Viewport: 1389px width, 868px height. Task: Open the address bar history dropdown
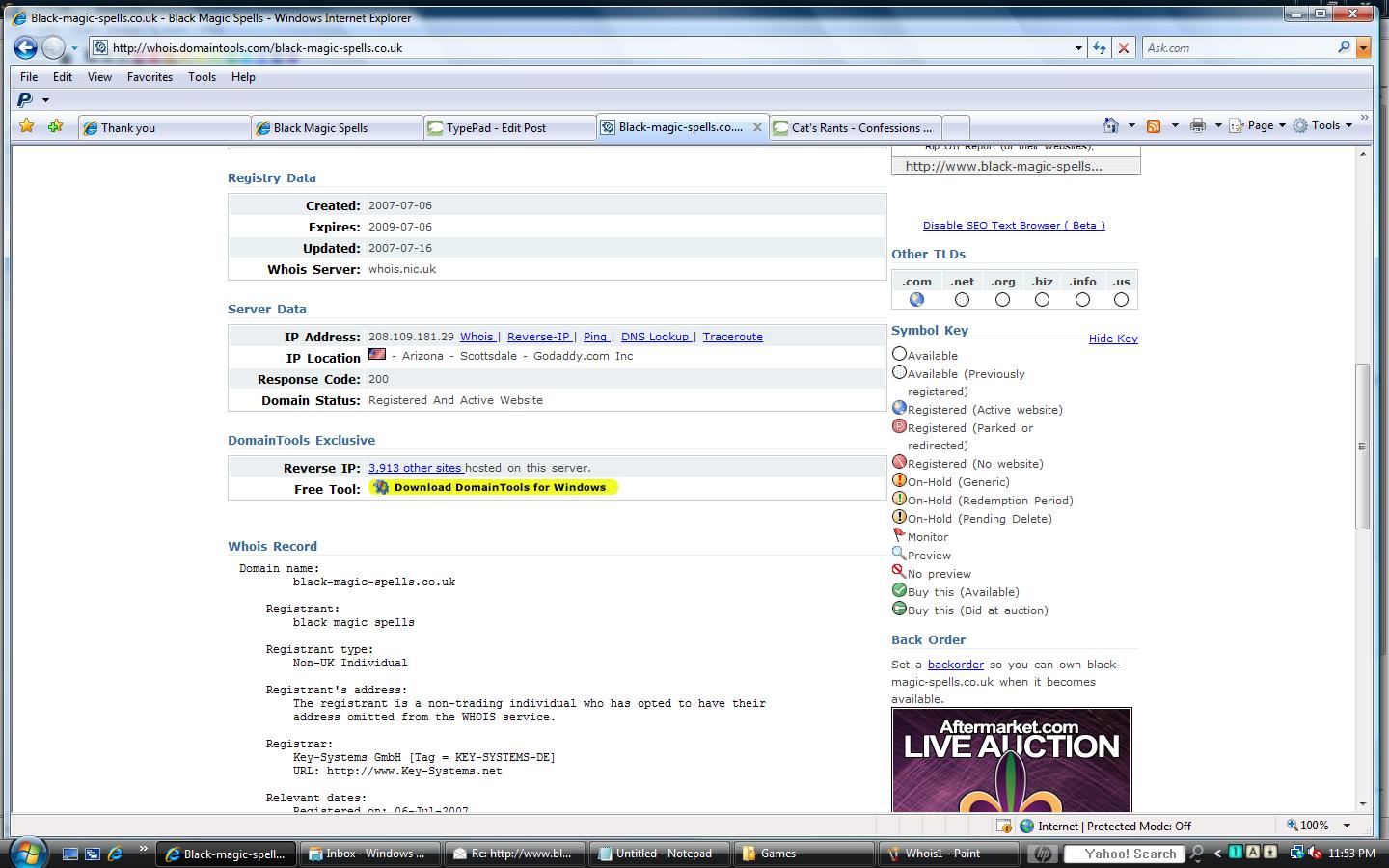(x=1078, y=47)
